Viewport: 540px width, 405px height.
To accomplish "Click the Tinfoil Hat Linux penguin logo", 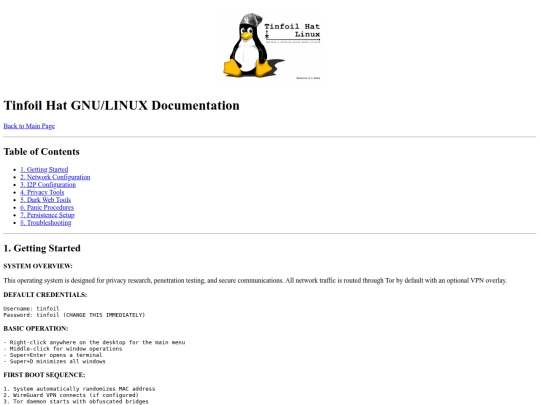I will tap(270, 48).
